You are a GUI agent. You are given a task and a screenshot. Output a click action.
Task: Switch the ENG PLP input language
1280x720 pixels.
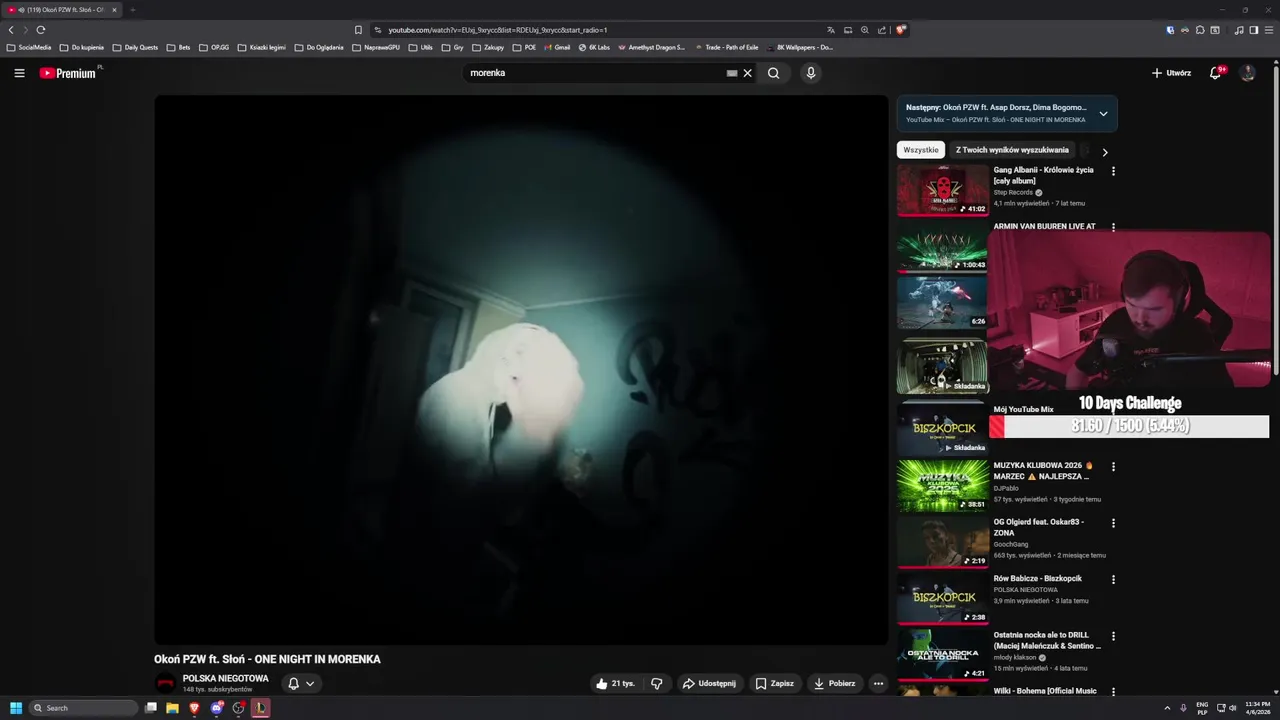(x=1202, y=708)
